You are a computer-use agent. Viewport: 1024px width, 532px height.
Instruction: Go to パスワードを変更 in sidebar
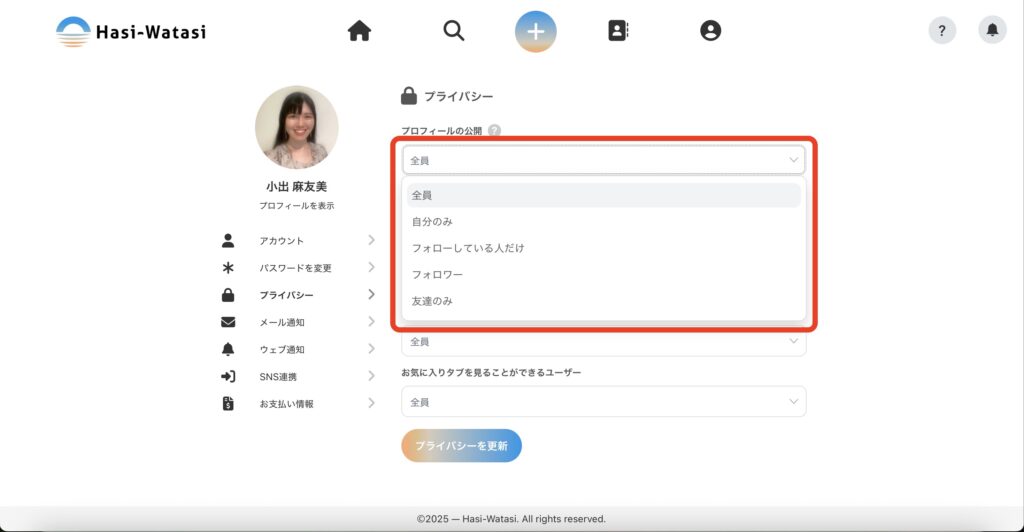(297, 268)
